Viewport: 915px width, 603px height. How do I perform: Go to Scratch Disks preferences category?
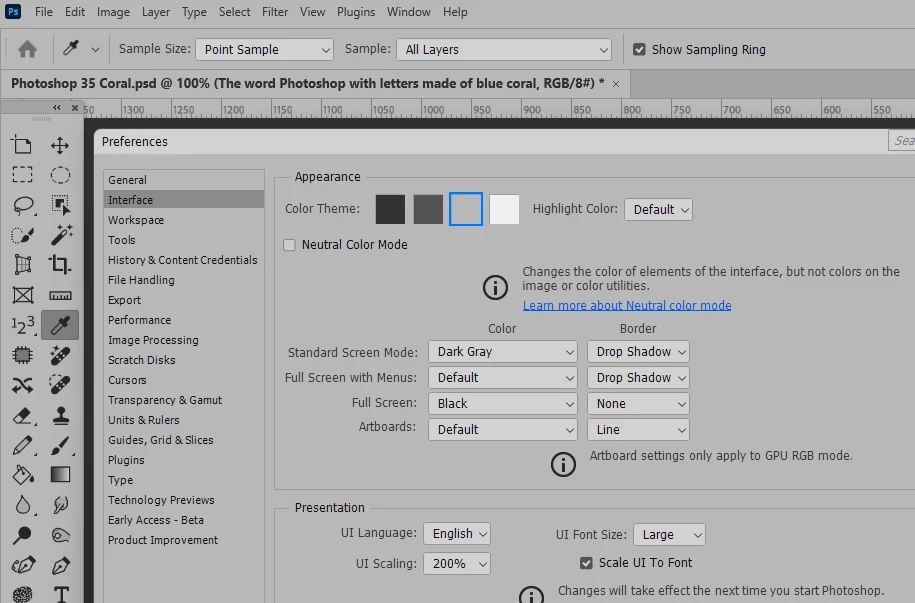[x=184, y=360]
